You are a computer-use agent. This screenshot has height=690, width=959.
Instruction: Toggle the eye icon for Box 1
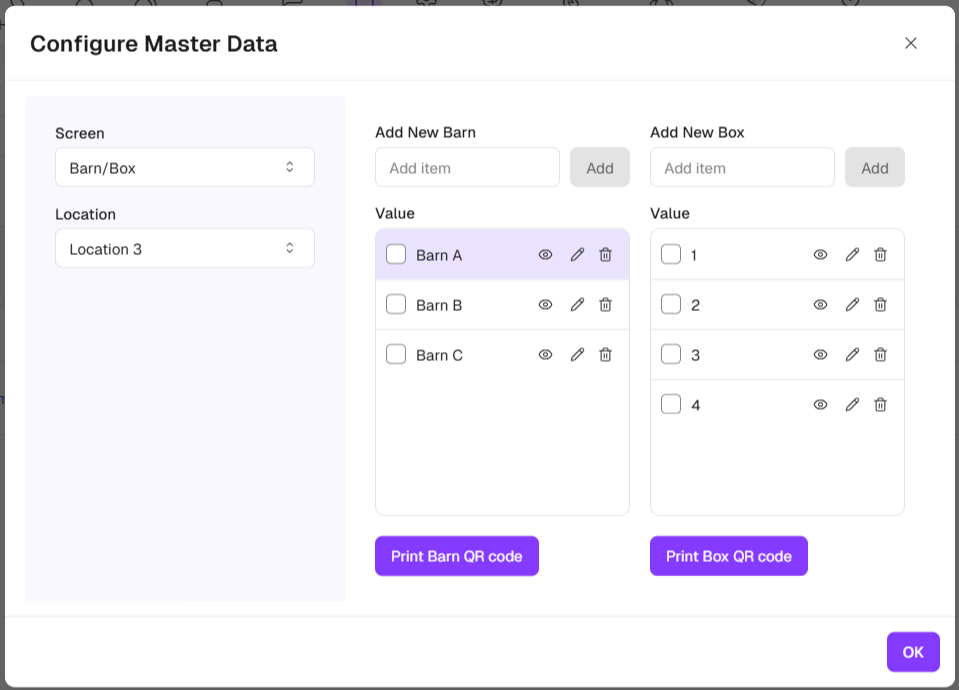click(x=820, y=255)
